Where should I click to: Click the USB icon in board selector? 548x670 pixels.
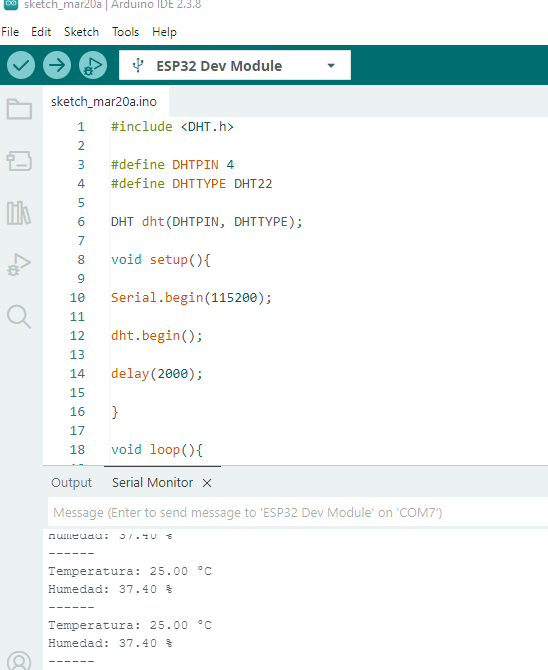(138, 65)
